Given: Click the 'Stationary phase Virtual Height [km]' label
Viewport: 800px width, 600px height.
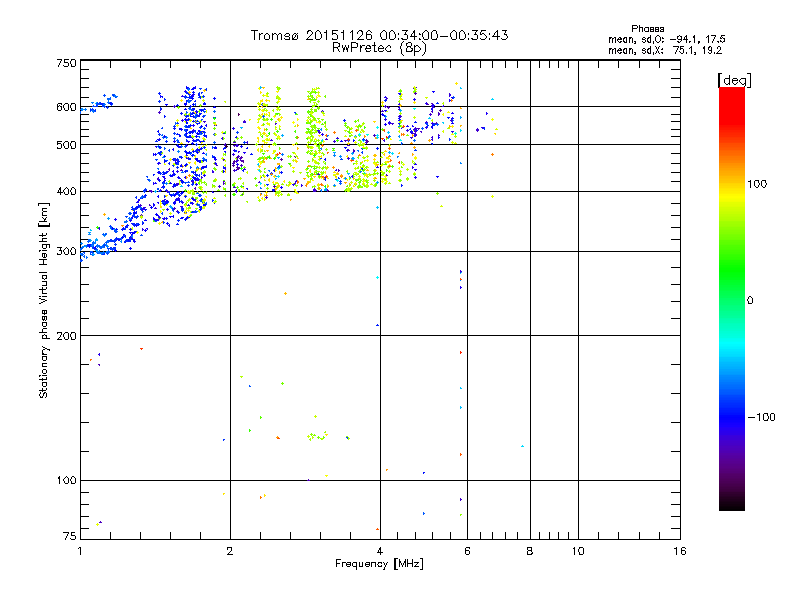Looking at the screenshot, I should (x=44, y=301).
